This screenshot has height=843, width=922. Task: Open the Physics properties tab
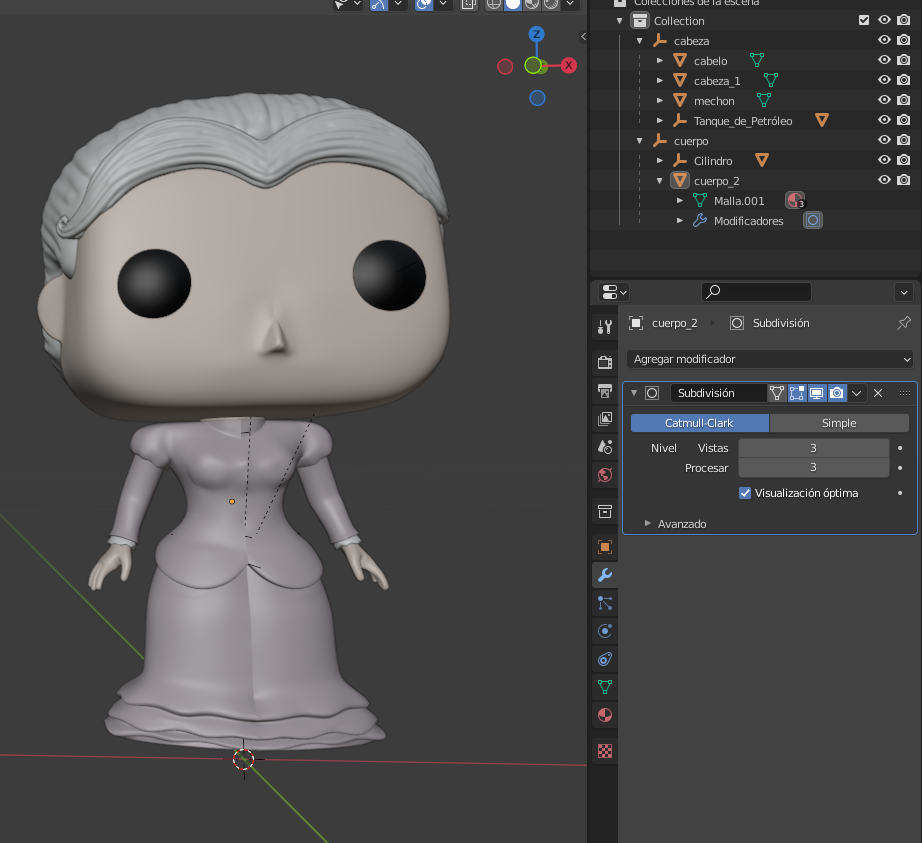[x=604, y=631]
